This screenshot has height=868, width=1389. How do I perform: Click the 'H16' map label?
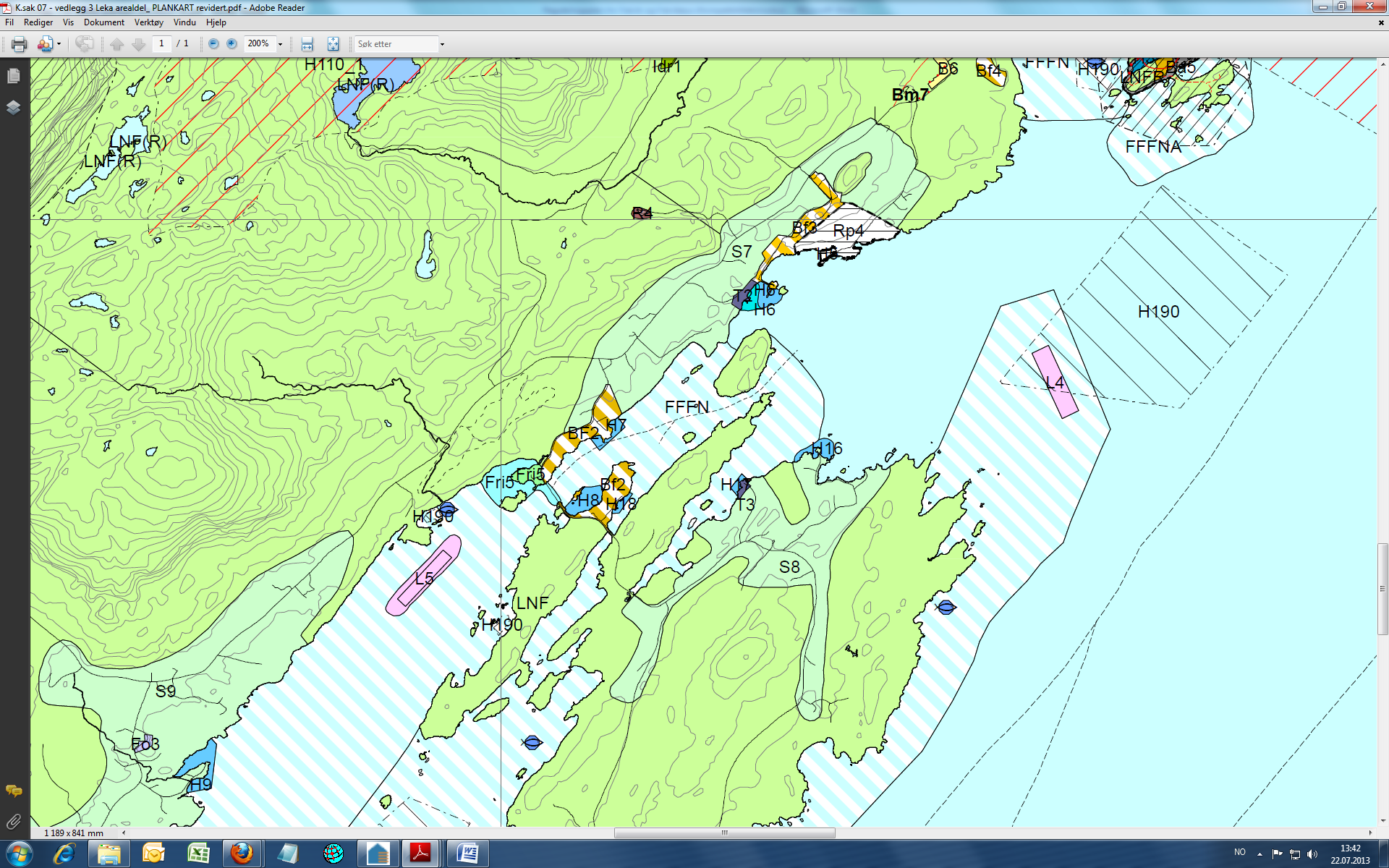point(827,448)
